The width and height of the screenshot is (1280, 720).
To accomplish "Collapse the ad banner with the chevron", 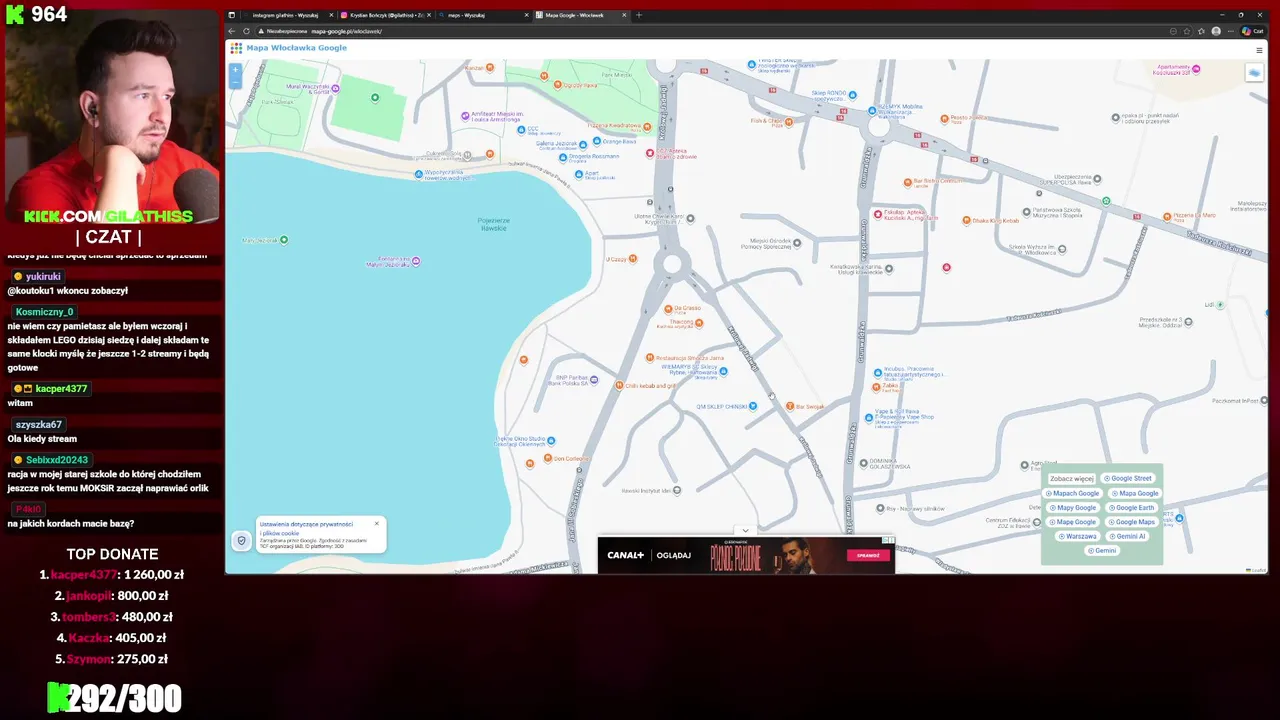I will (745, 531).
